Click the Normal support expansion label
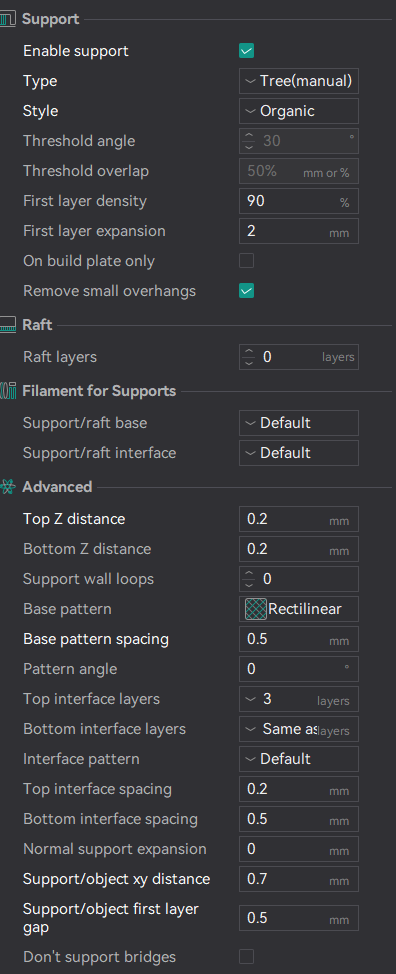Image resolution: width=396 pixels, height=974 pixels. [x=115, y=849]
